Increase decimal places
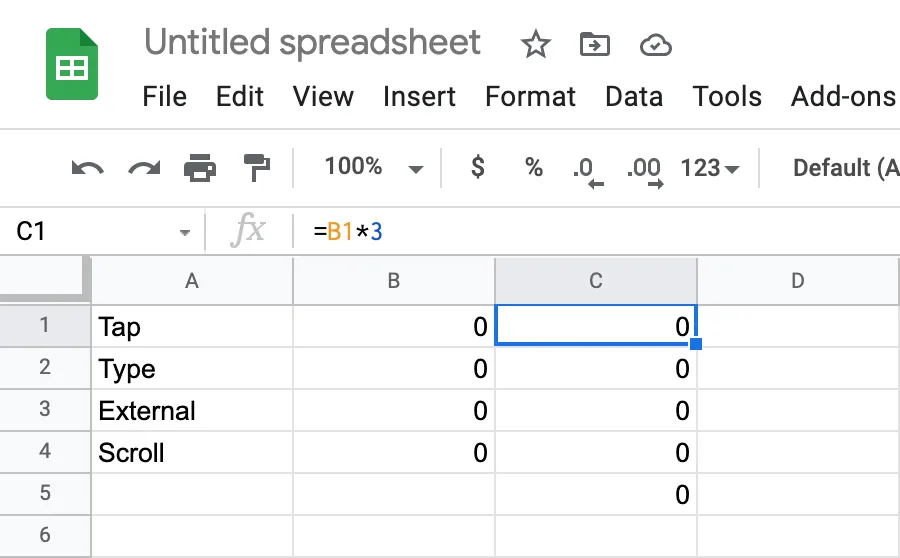This screenshot has height=558, width=900. 645,170
